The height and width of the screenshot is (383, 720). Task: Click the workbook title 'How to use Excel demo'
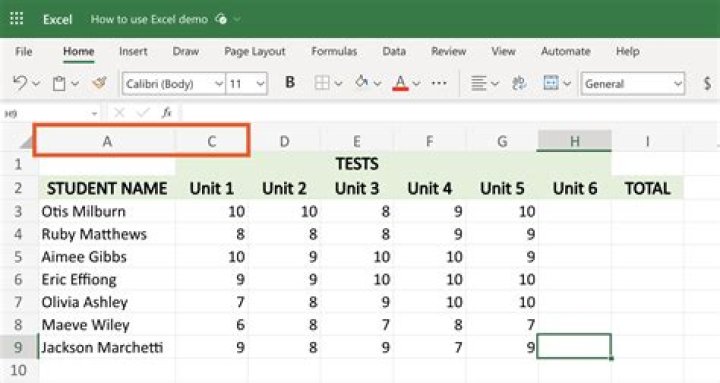coord(149,19)
